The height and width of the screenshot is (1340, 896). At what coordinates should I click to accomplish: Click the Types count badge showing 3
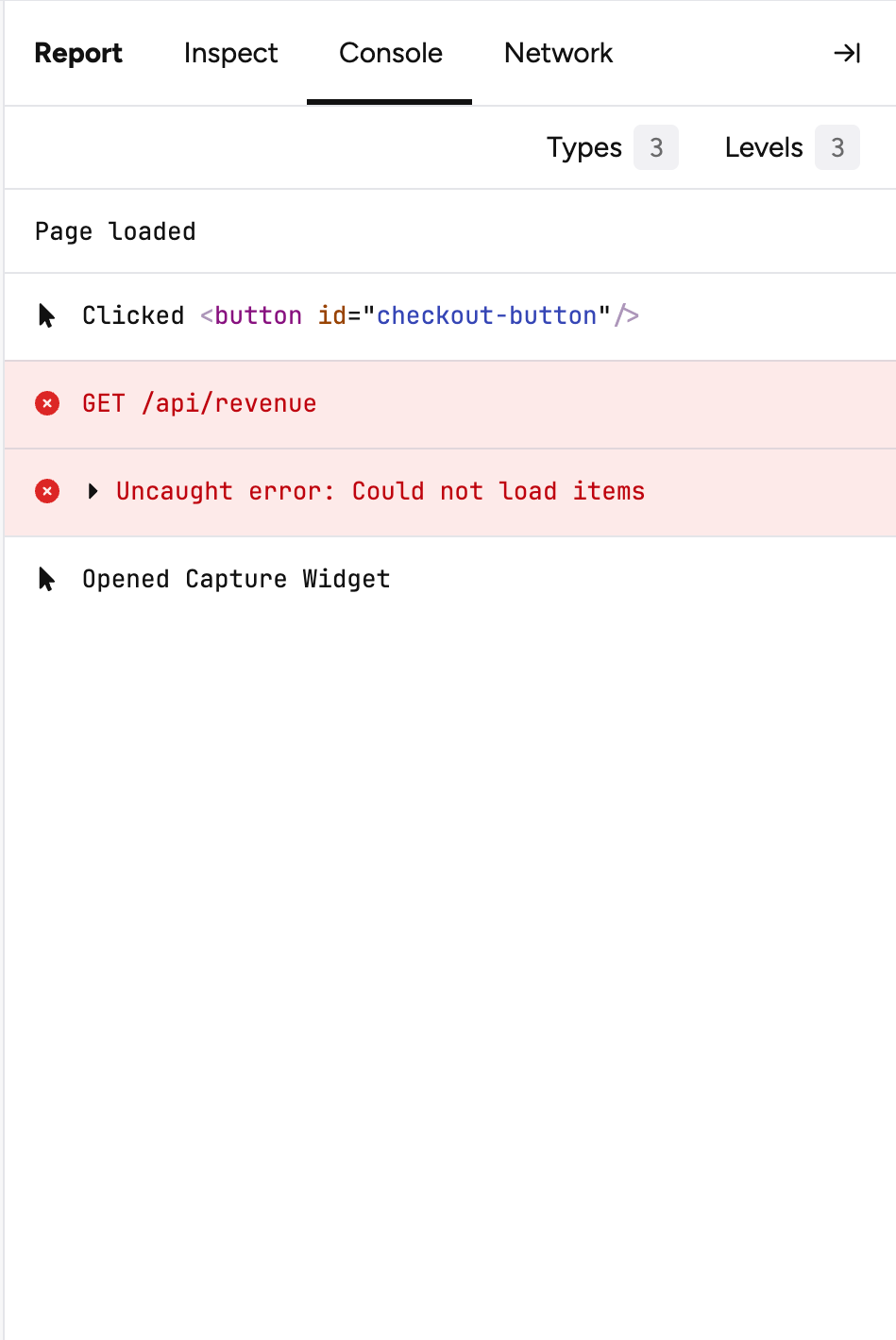click(656, 147)
